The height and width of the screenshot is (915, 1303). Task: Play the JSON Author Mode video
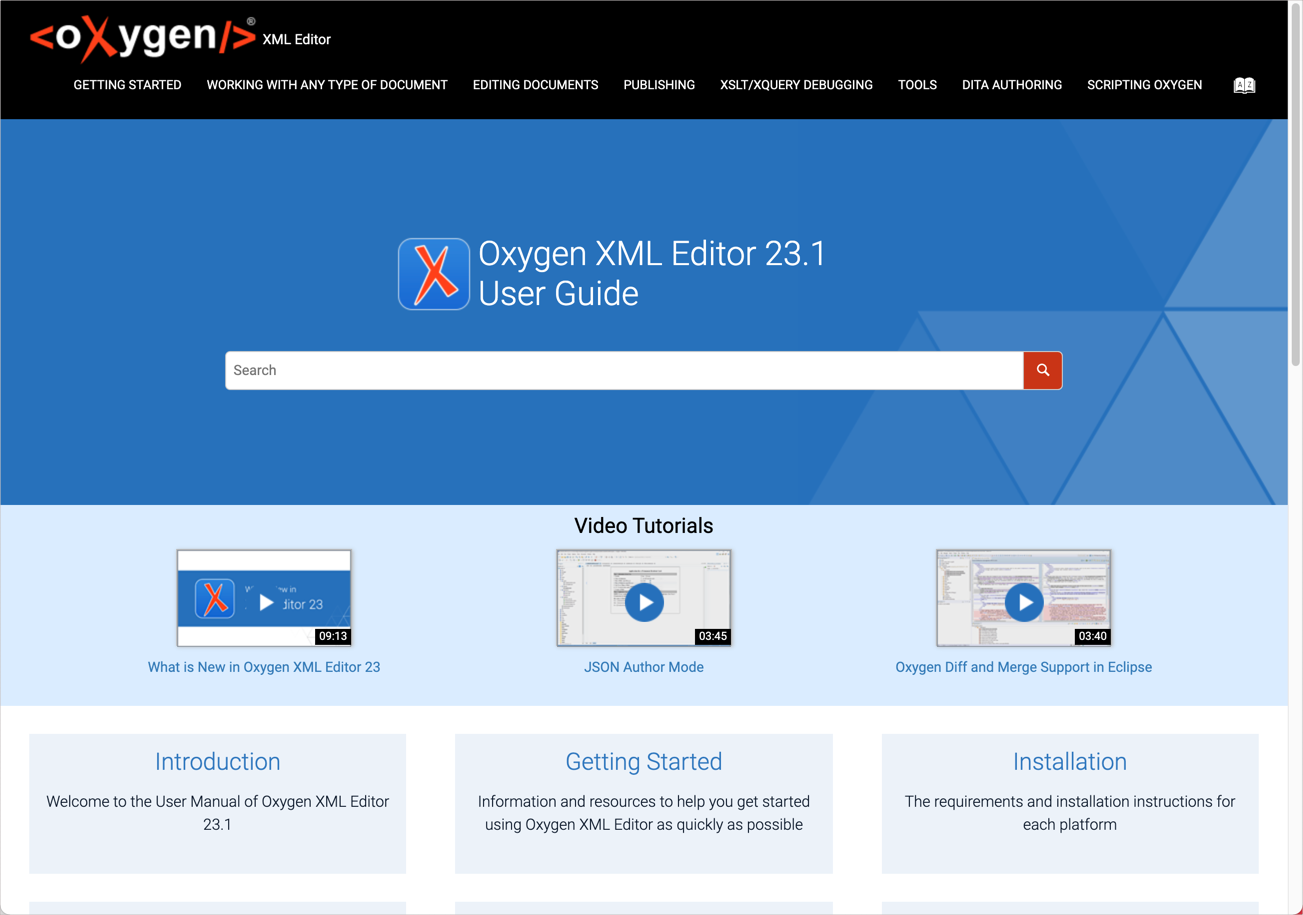coord(644,602)
